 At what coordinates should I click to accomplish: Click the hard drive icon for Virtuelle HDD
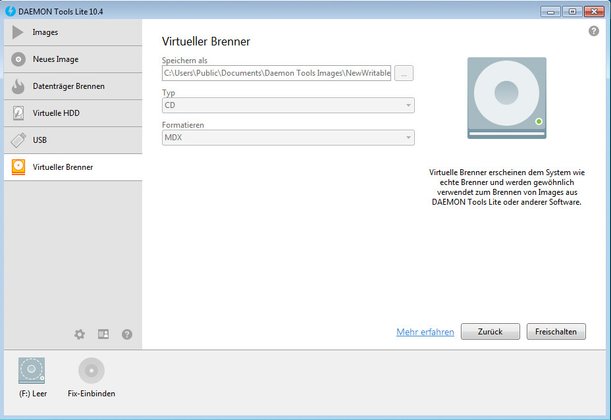pyautogui.click(x=18, y=113)
